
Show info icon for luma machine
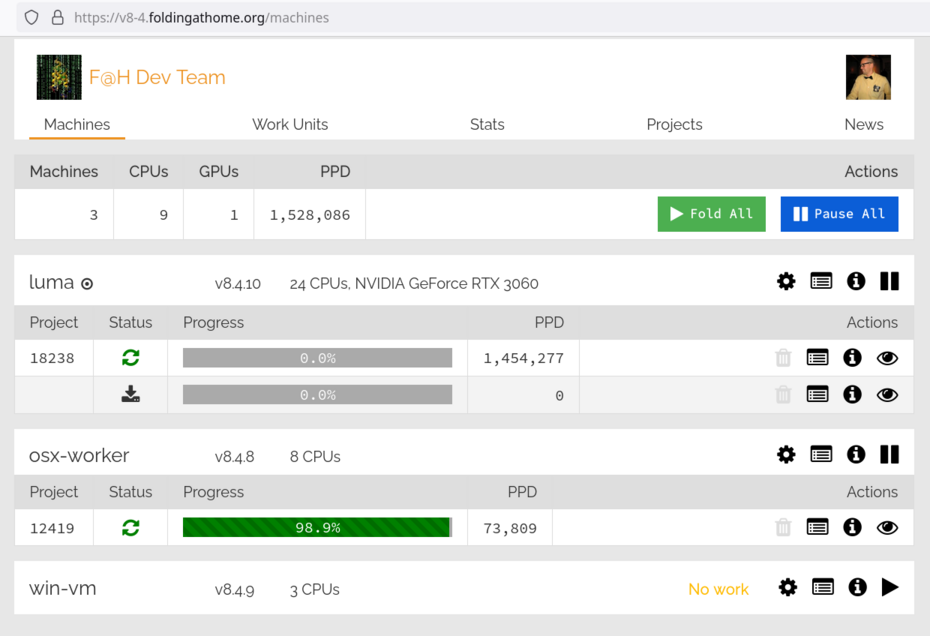pyautogui.click(x=855, y=281)
